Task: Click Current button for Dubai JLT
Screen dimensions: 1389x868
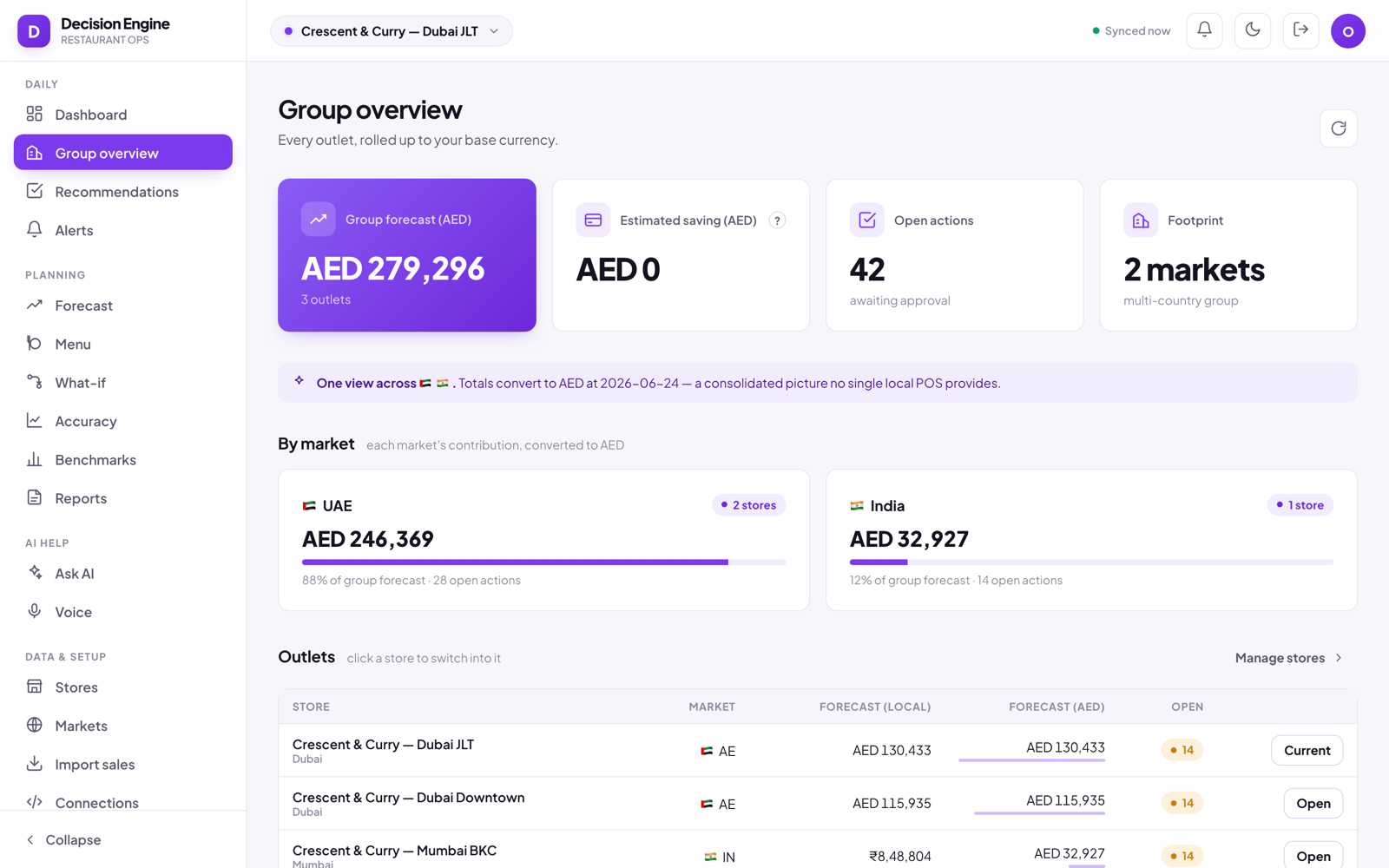Action: click(1307, 751)
